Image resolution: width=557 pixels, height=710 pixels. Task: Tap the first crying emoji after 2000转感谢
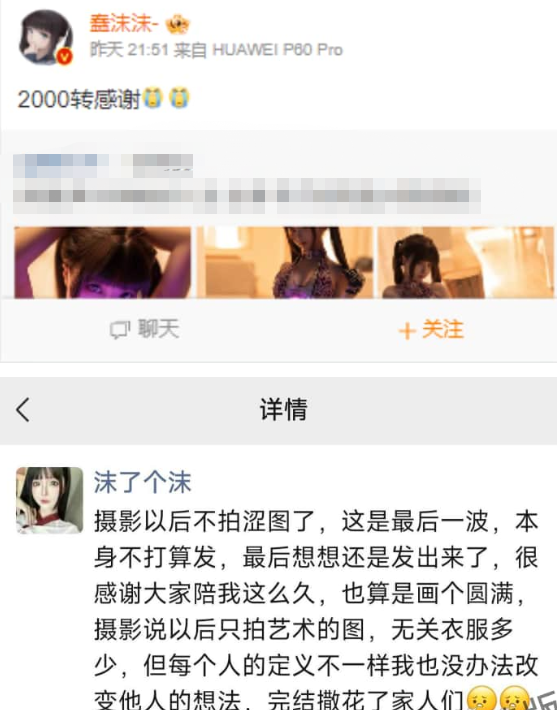tap(153, 98)
